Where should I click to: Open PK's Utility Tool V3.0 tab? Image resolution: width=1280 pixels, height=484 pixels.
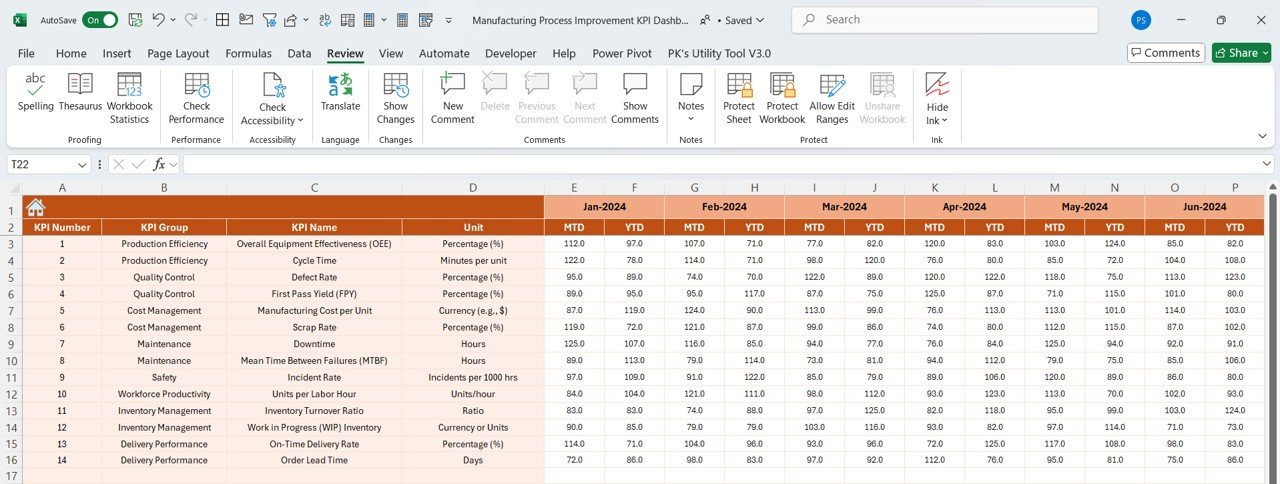click(719, 53)
